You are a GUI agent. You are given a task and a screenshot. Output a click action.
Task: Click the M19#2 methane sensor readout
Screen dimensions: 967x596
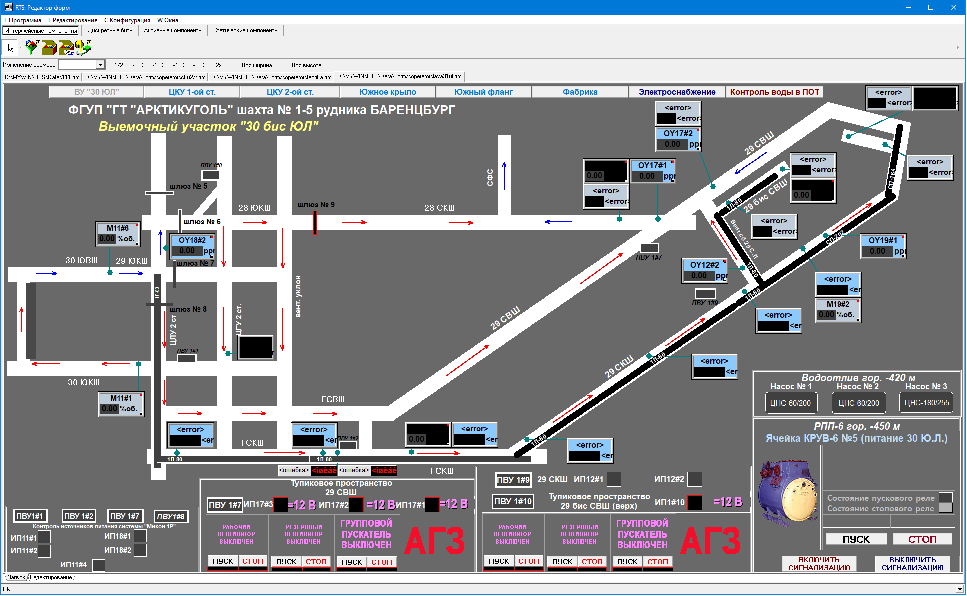tap(837, 309)
